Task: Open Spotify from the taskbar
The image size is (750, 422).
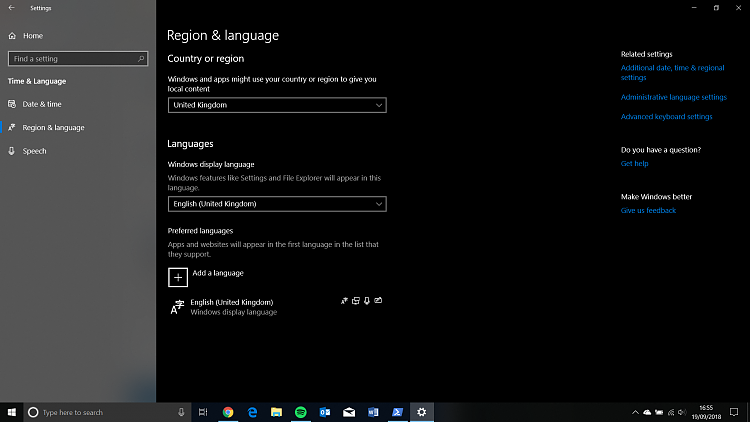Action: coord(301,412)
